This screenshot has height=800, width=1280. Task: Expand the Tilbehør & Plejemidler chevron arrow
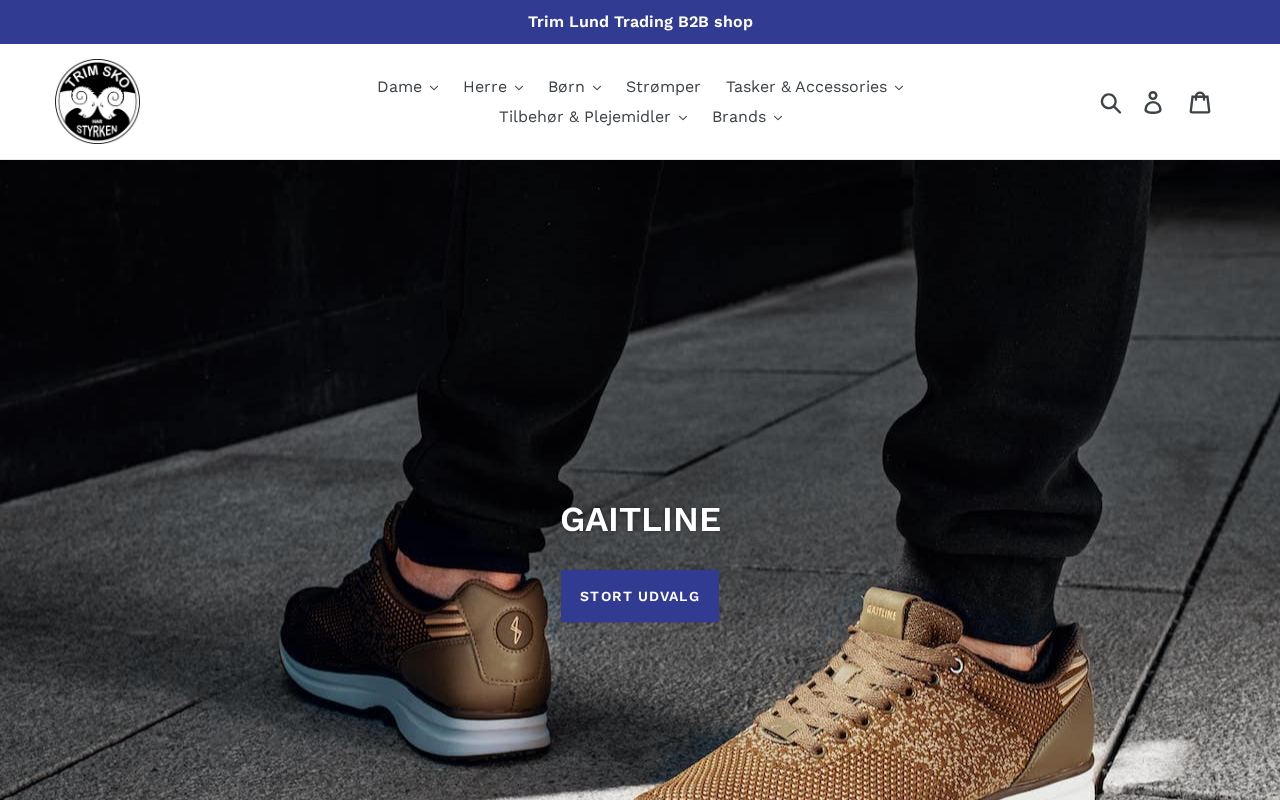coord(682,118)
